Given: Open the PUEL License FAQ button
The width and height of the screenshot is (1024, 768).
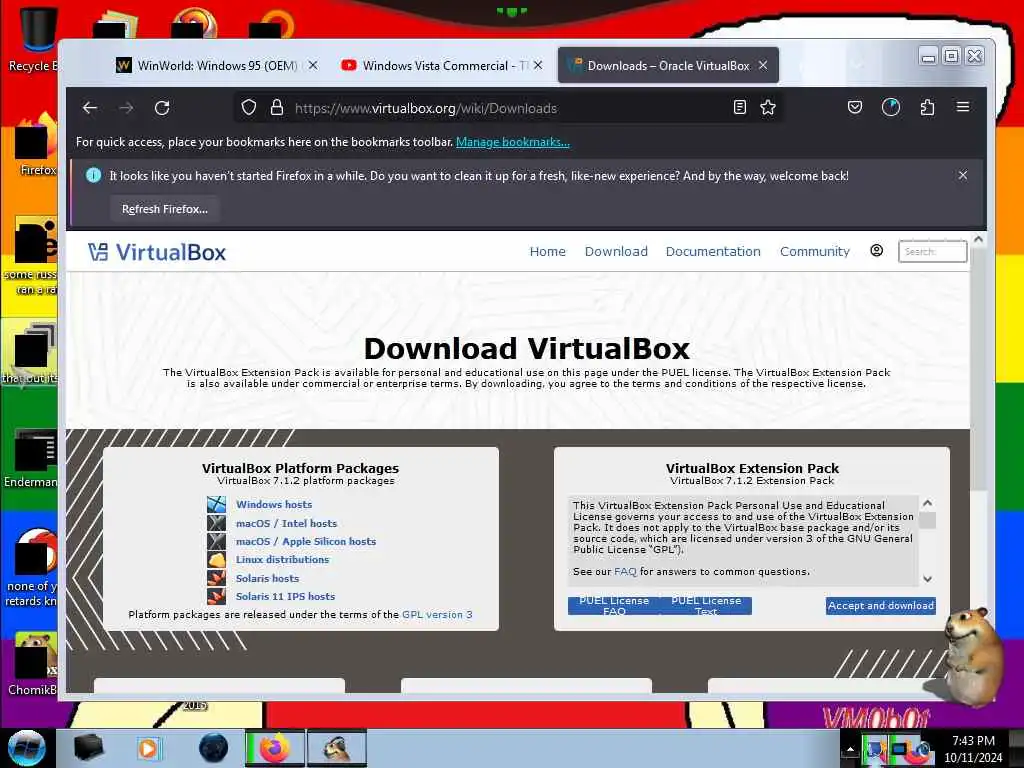Looking at the screenshot, I should tap(614, 605).
